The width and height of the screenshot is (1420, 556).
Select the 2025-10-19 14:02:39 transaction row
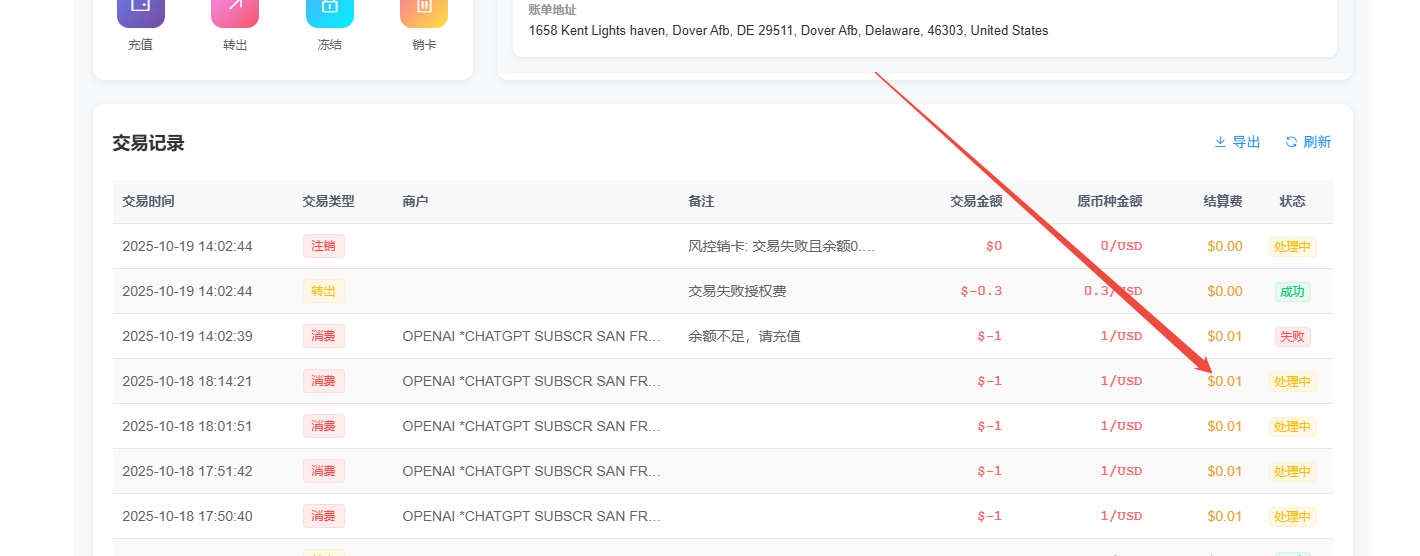722,336
